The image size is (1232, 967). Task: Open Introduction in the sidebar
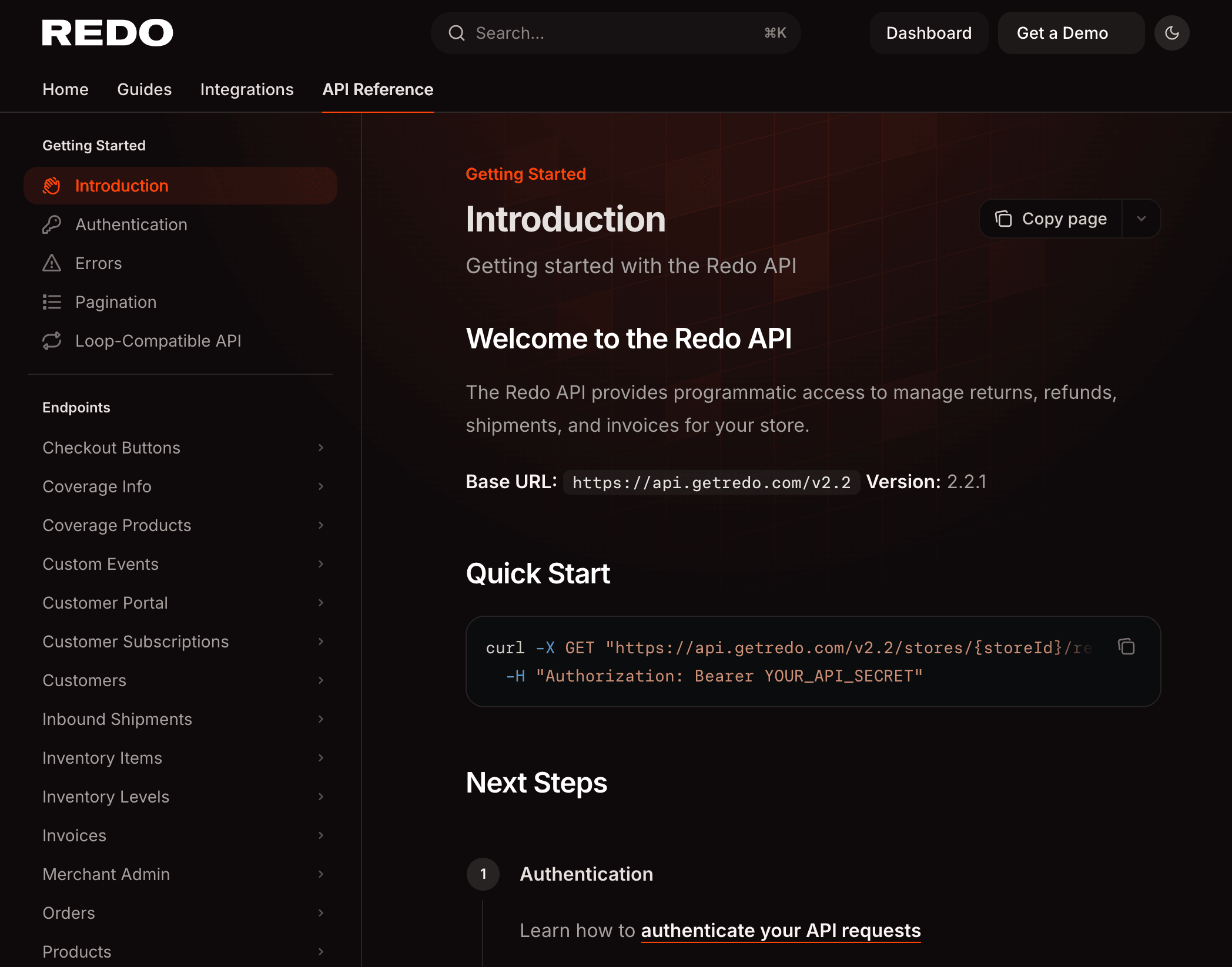[180, 186]
